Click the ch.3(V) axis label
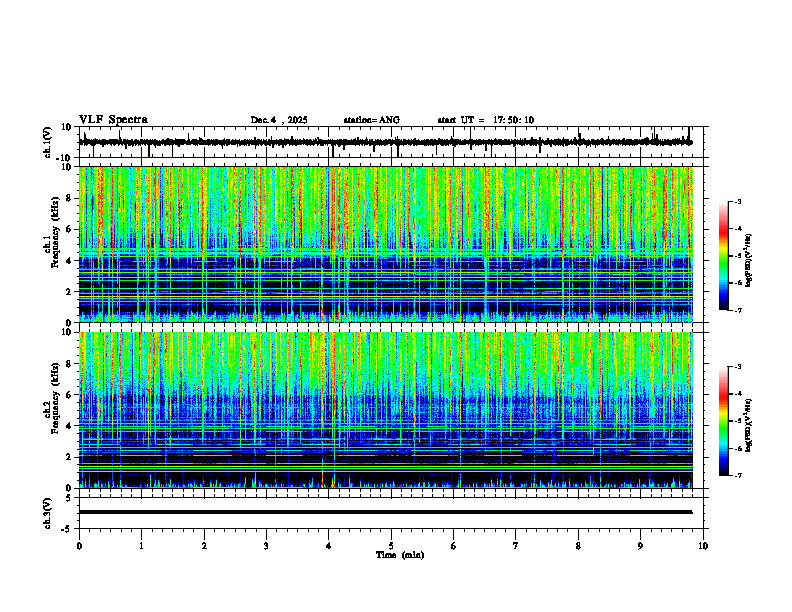The image size is (792, 612). 48,513
